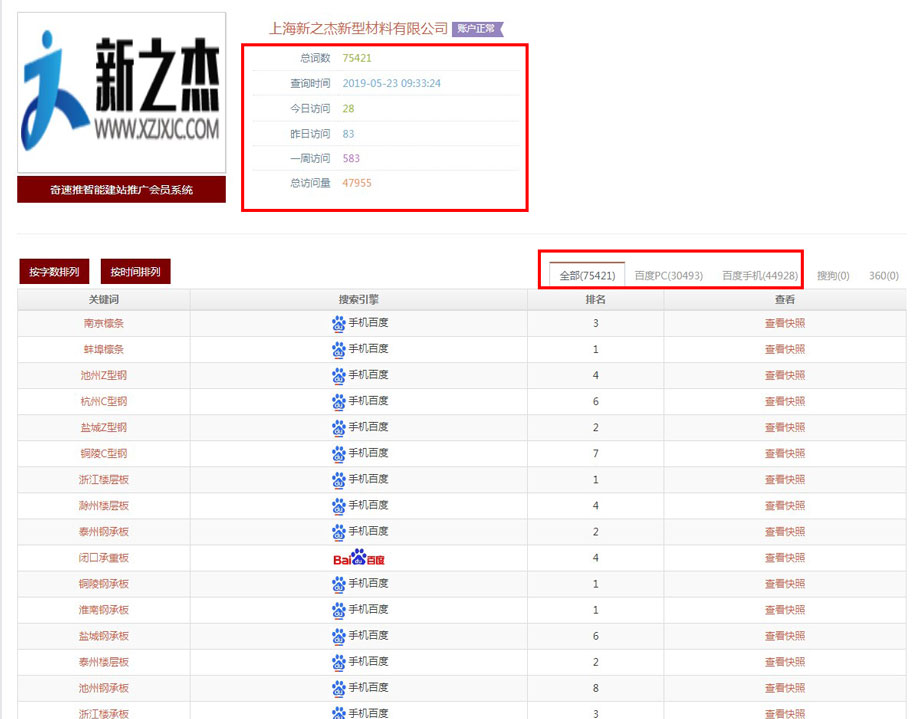
Task: Open the 百度PC(30493) tab
Action: 668,275
